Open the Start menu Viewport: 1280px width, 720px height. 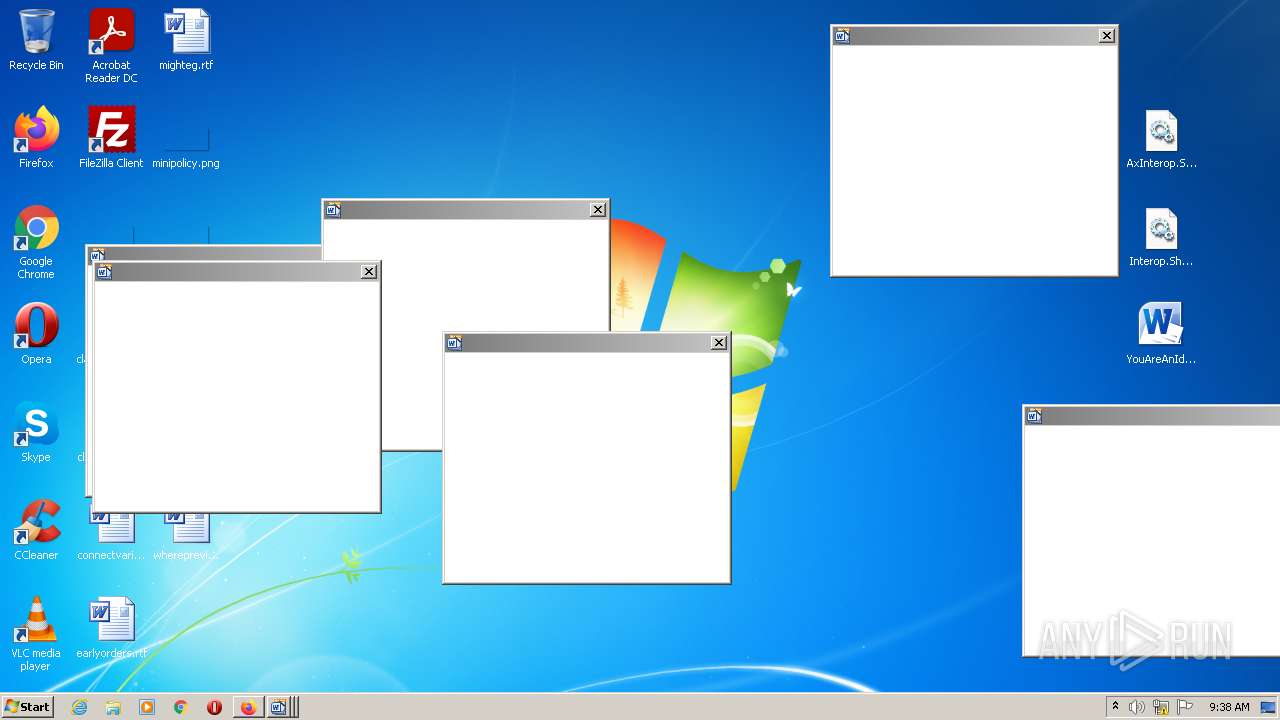point(27,706)
